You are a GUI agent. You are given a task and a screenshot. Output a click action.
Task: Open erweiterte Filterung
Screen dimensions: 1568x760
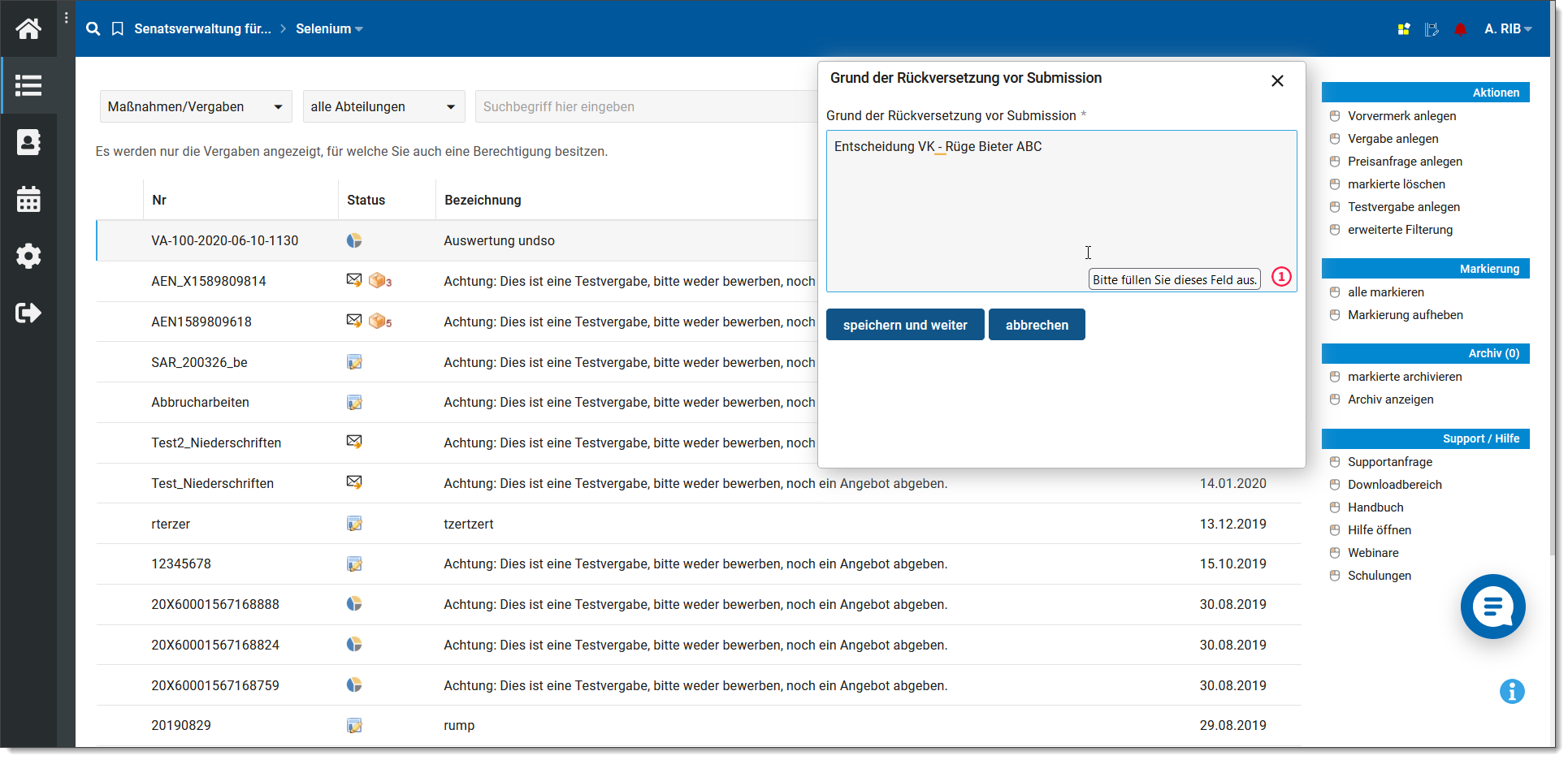(1400, 230)
